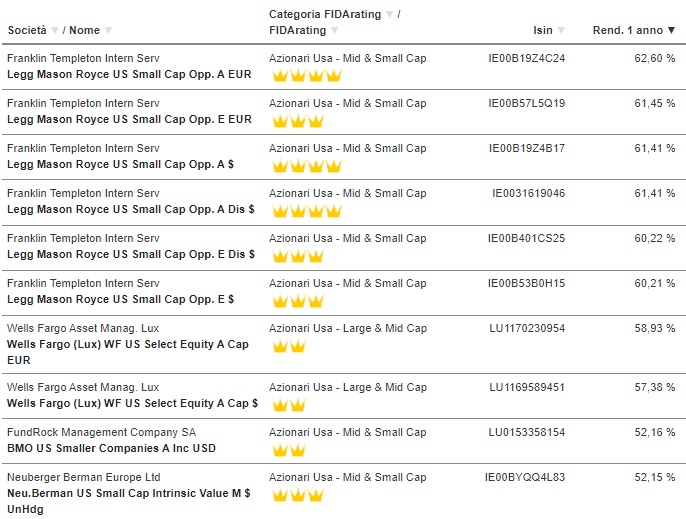The width and height of the screenshot is (686, 519).
Task: Click crown rating of Legg Mason Opp. A Dis $
Action: click(x=307, y=211)
